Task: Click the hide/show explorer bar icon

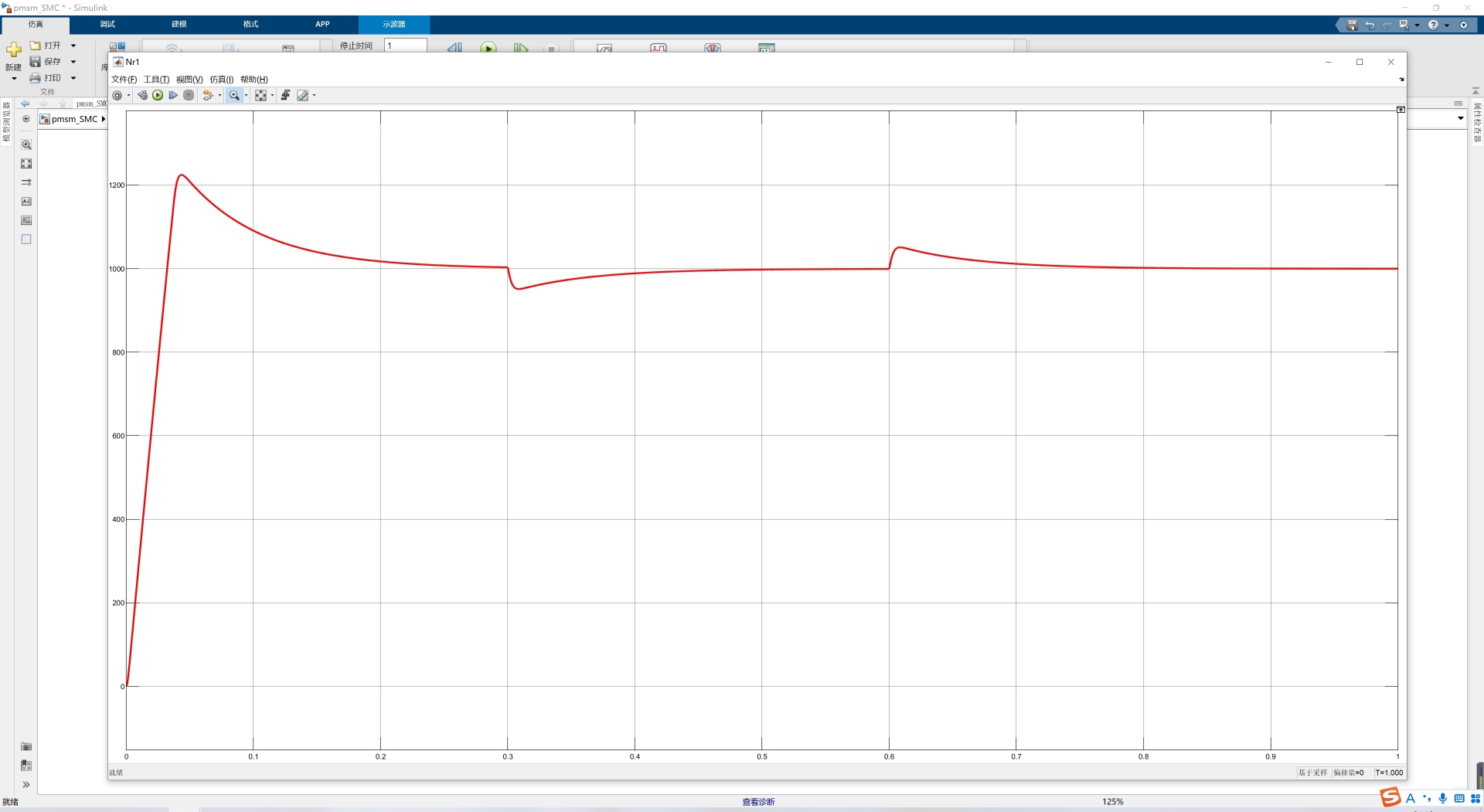Action: (x=26, y=119)
